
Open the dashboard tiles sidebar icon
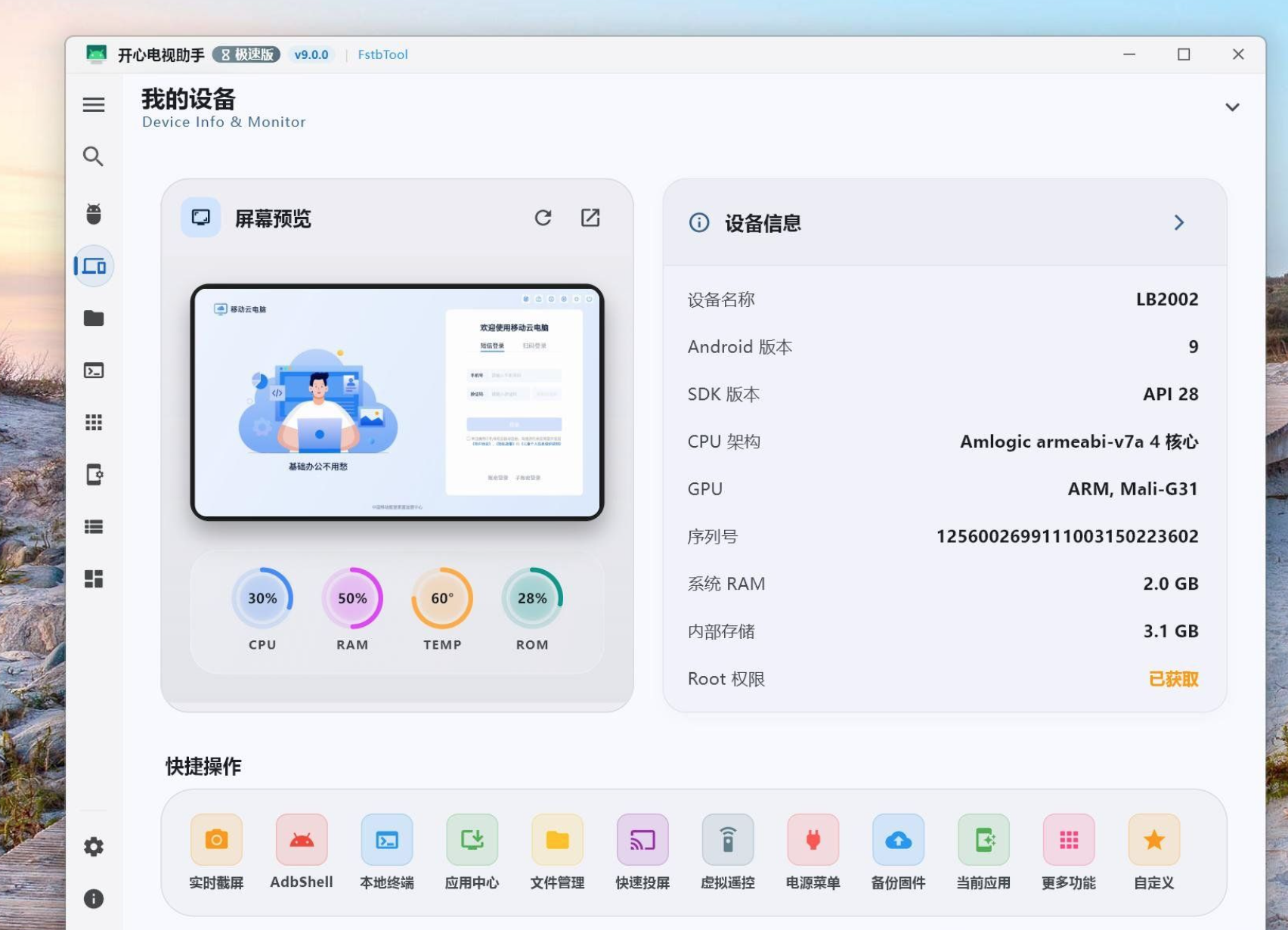[x=94, y=579]
